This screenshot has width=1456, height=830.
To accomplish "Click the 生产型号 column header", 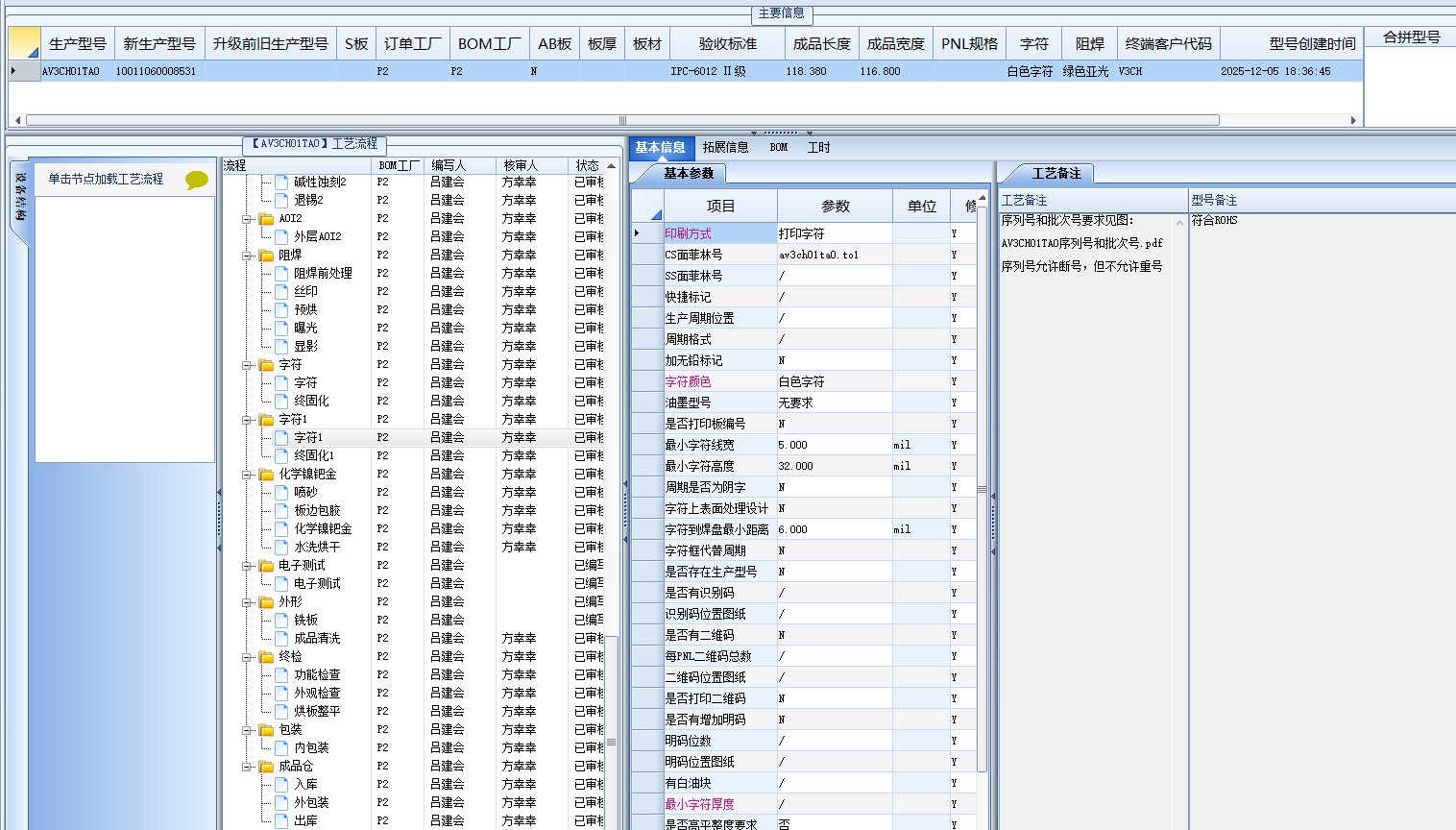I will tap(77, 43).
